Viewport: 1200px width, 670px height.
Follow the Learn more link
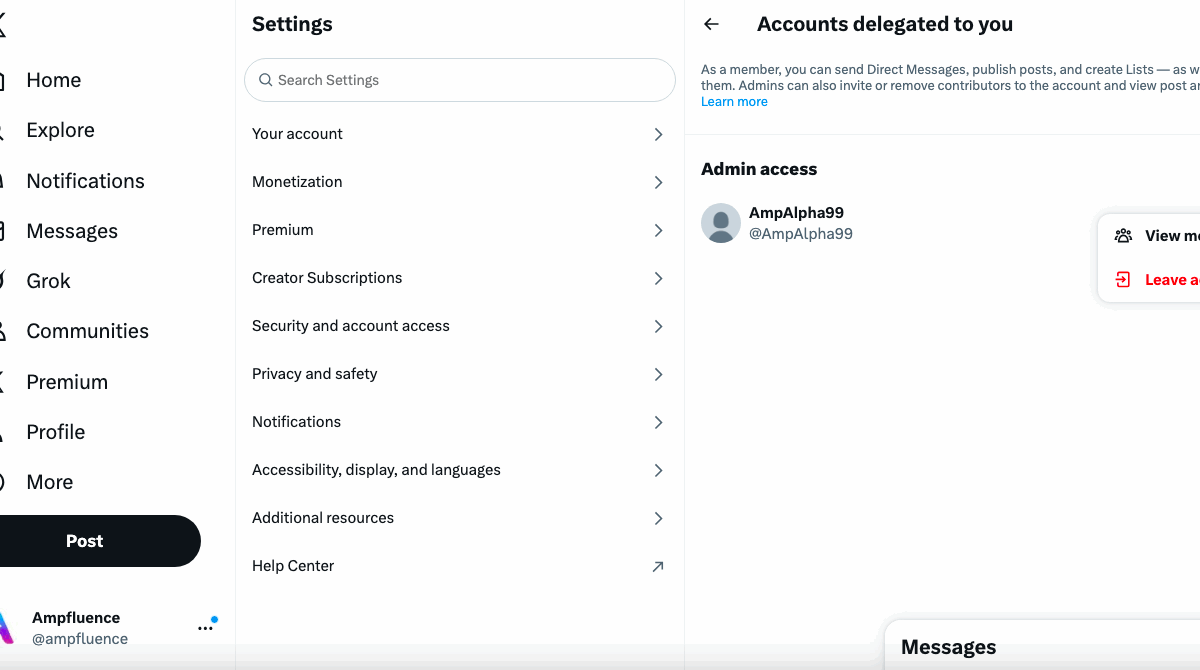pyautogui.click(x=734, y=102)
